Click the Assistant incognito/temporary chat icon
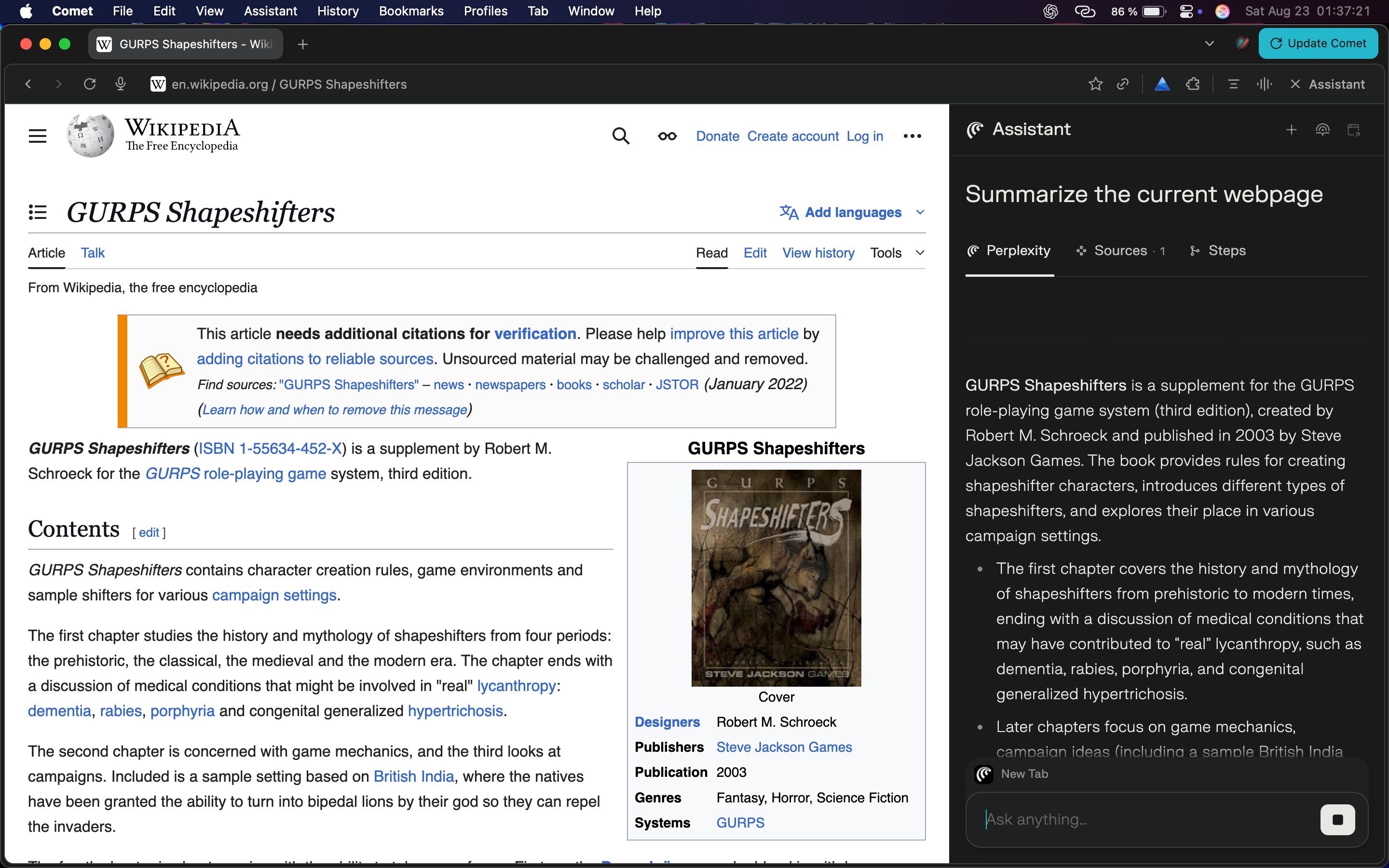This screenshot has height=868, width=1389. pyautogui.click(x=1322, y=130)
